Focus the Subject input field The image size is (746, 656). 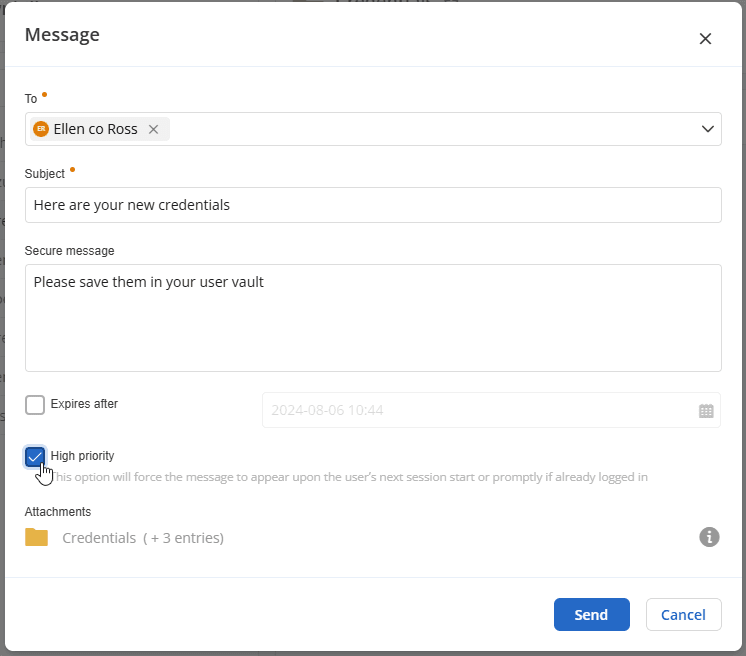coord(373,205)
